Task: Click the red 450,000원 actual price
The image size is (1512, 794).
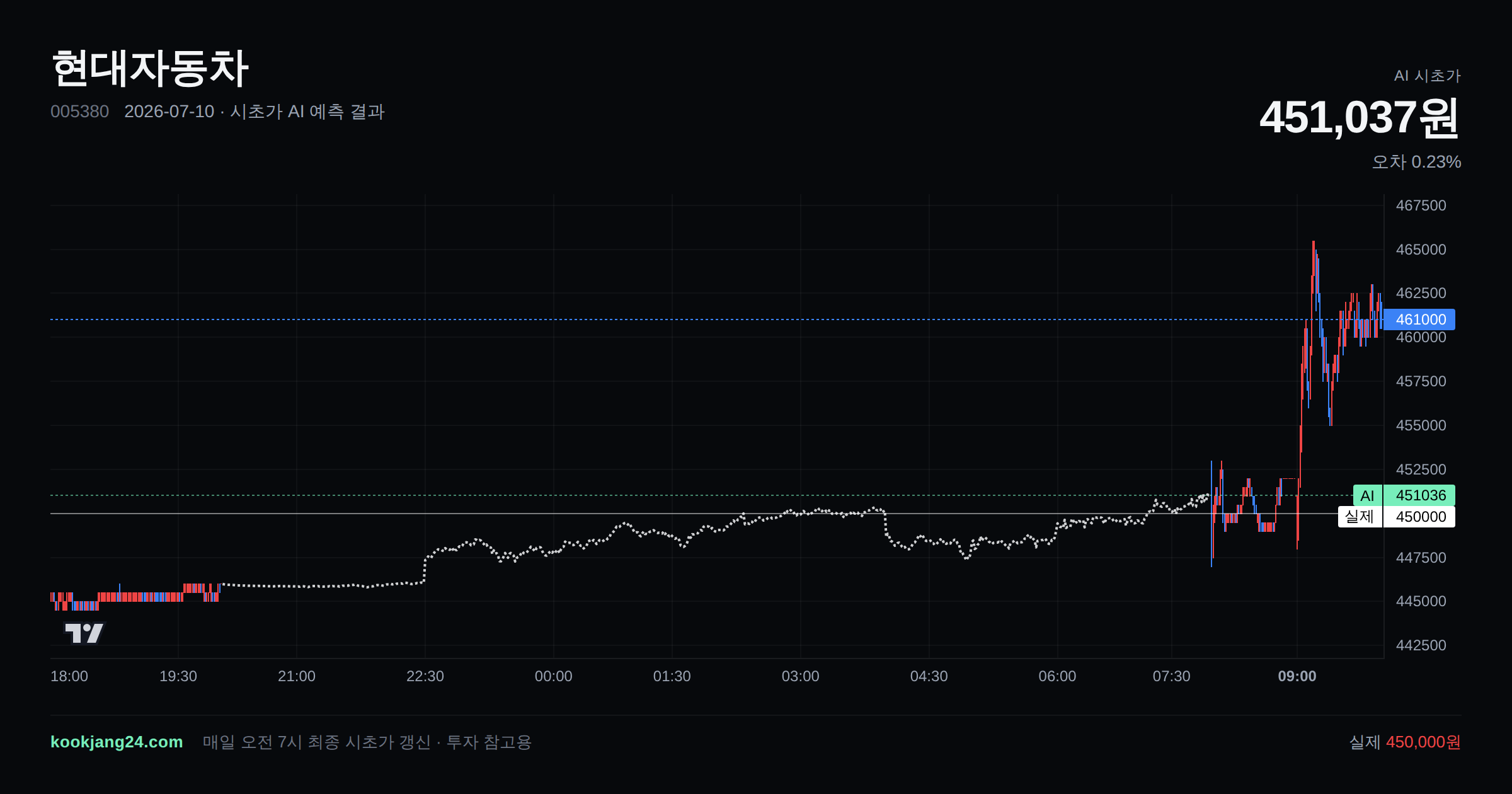Action: 1423,742
